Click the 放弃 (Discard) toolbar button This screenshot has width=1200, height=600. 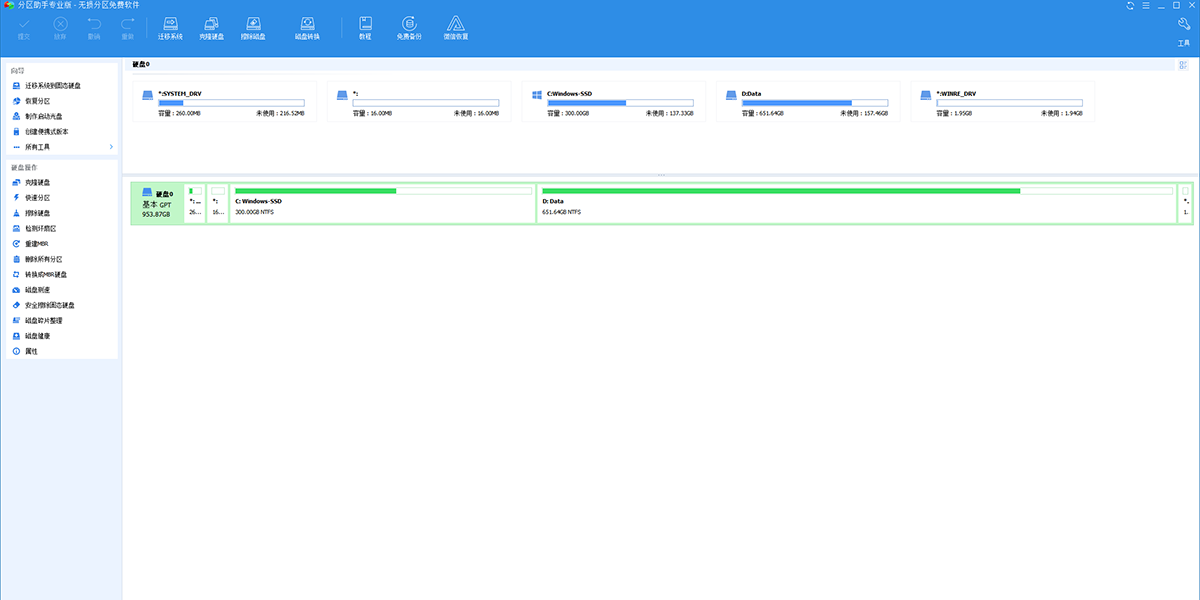60,28
